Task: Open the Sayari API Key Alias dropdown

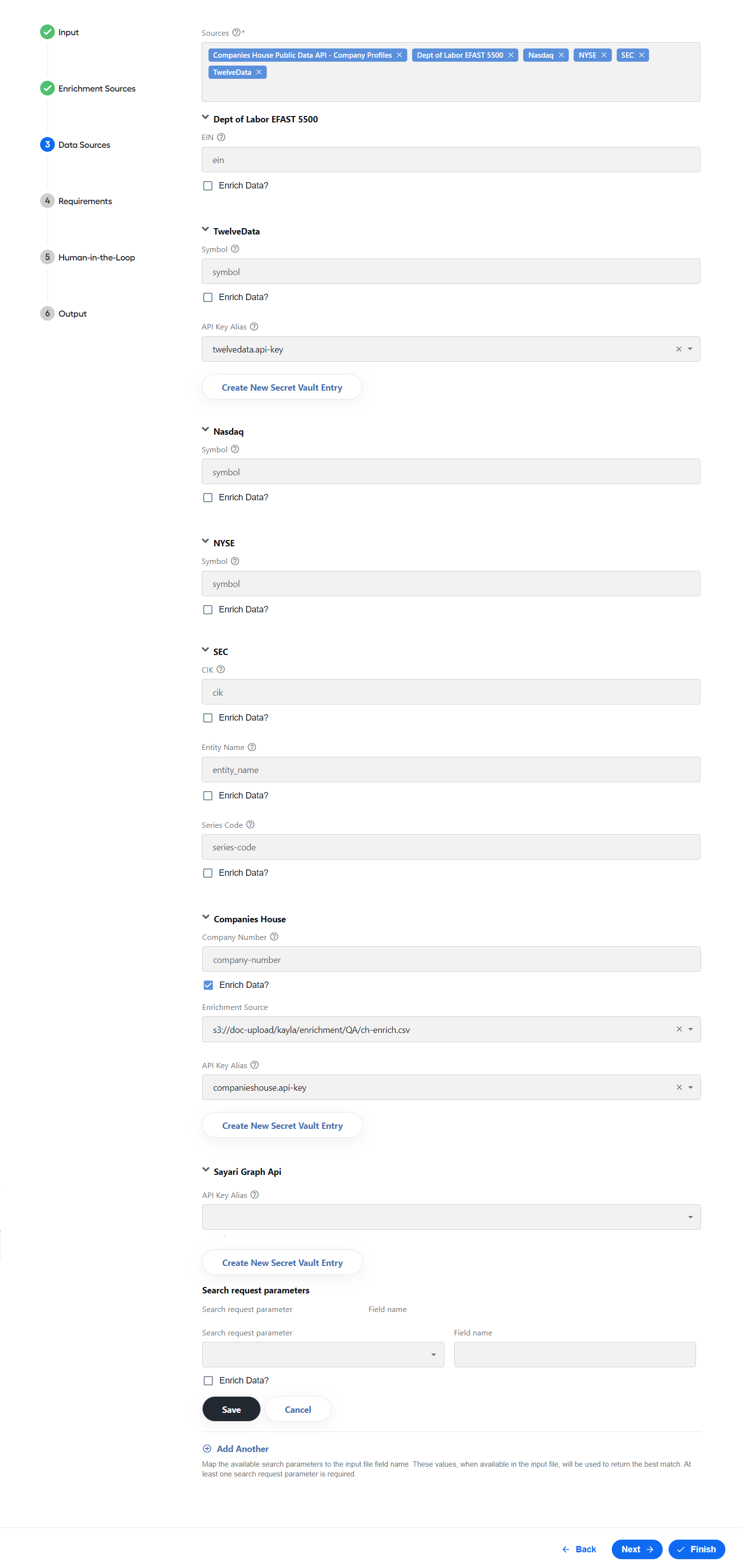Action: (451, 1217)
